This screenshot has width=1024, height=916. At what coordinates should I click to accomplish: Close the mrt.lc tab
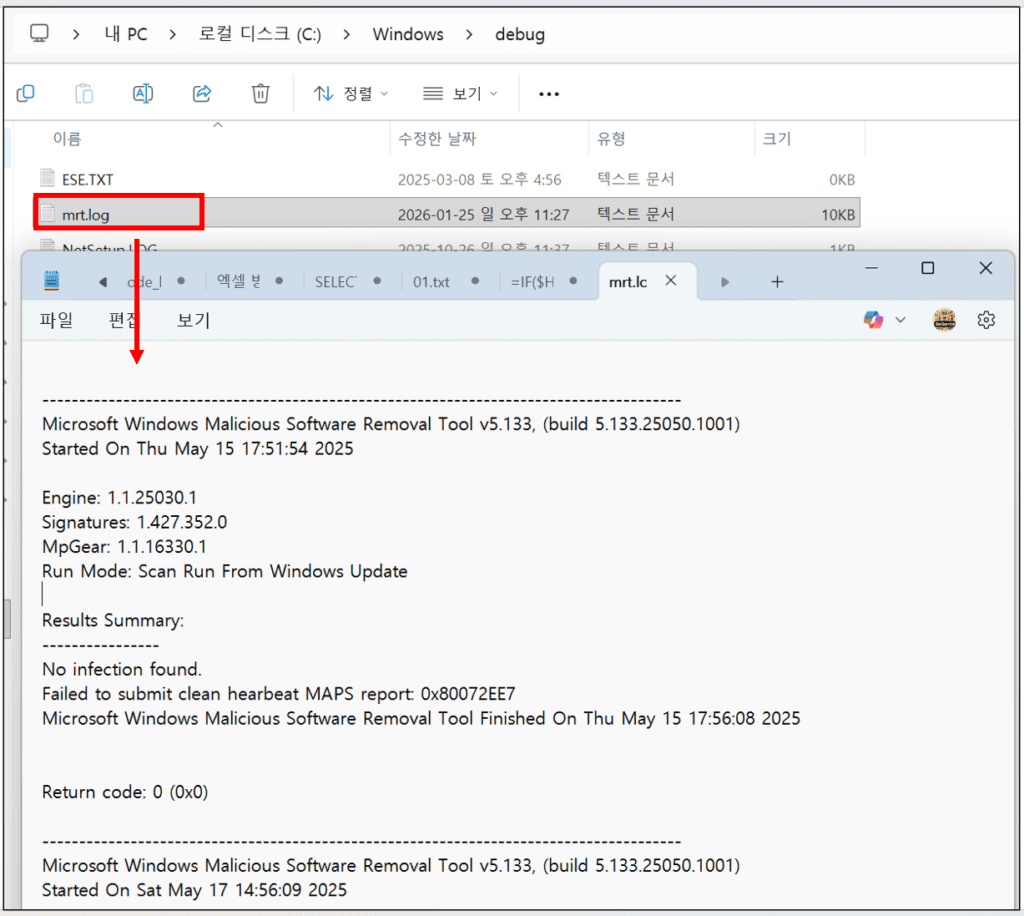point(671,281)
